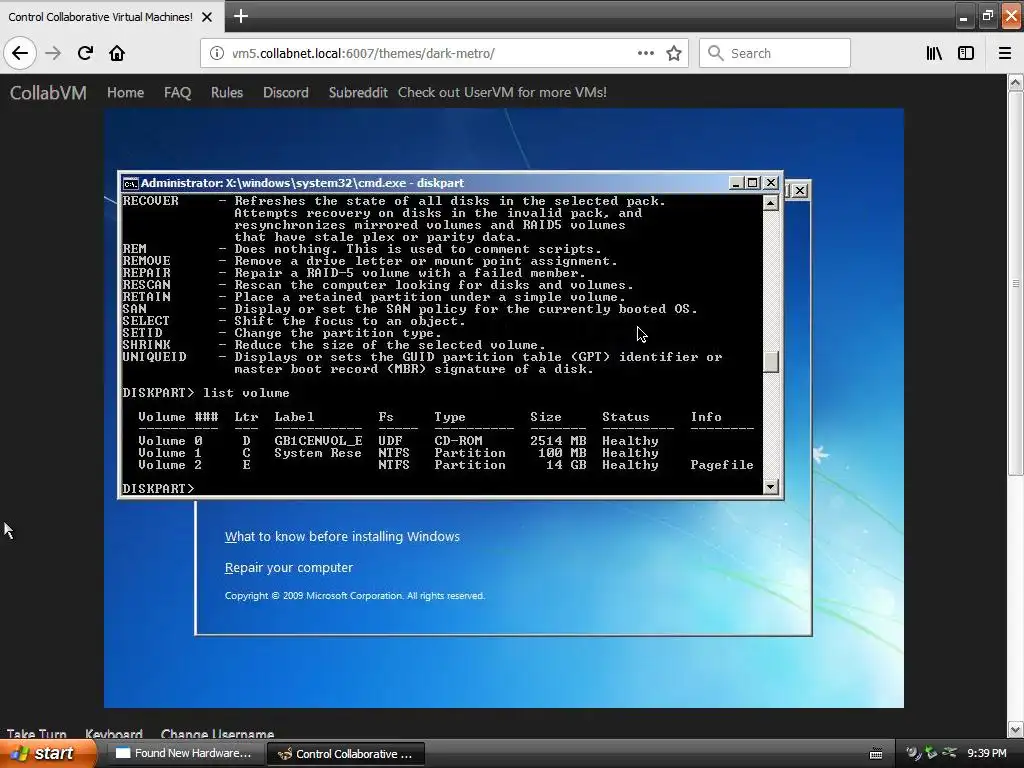Click the SHRINK command entry

(x=147, y=345)
